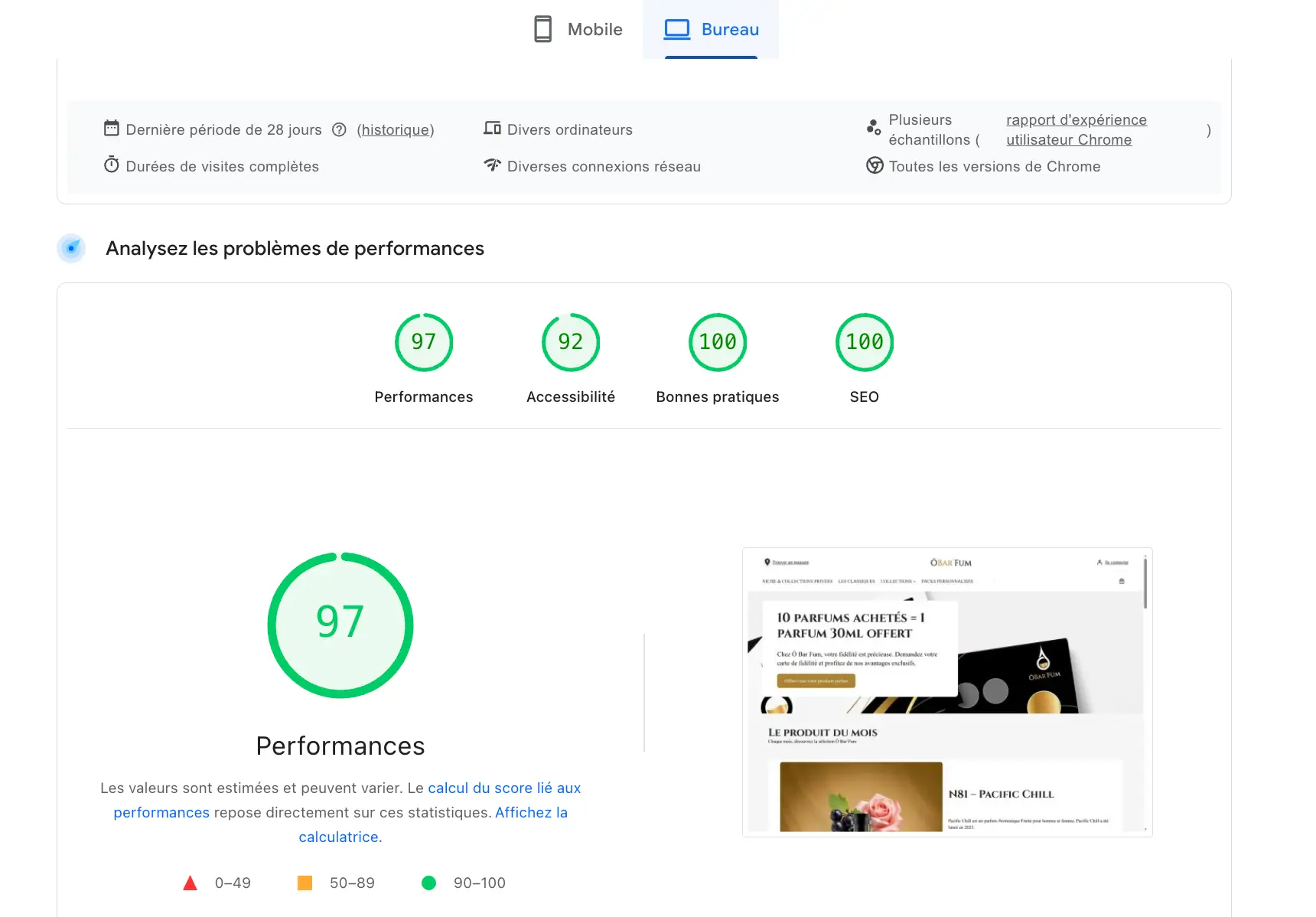Select the Bureau tab
This screenshot has height=917, width=1316.
point(711,30)
